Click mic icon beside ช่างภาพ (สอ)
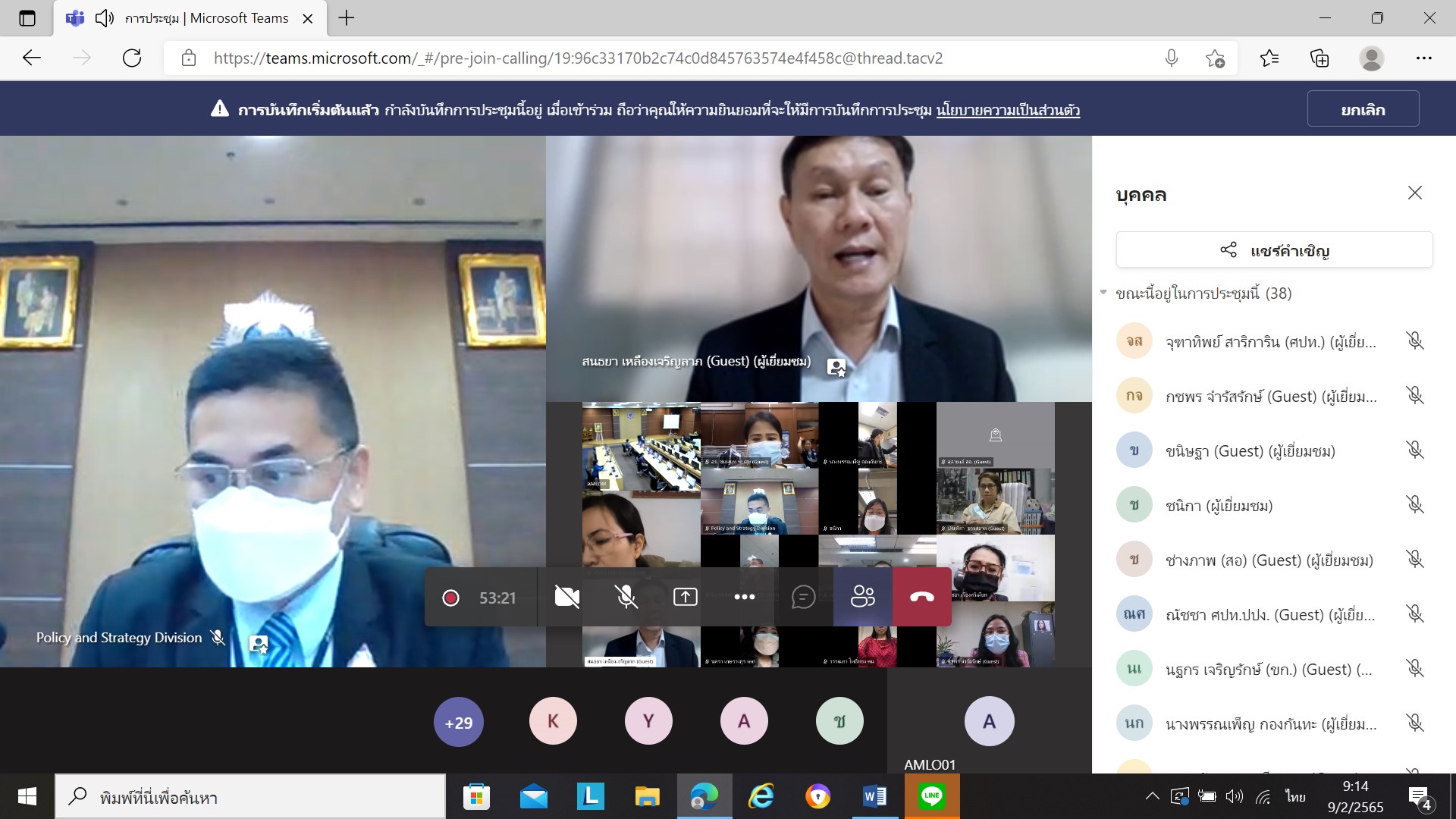 (x=1414, y=560)
